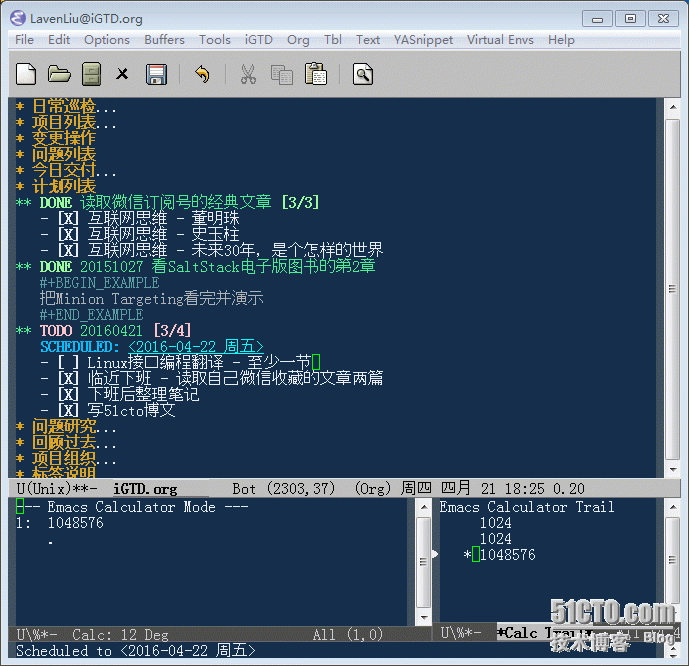Open the Tools menu

(x=215, y=40)
